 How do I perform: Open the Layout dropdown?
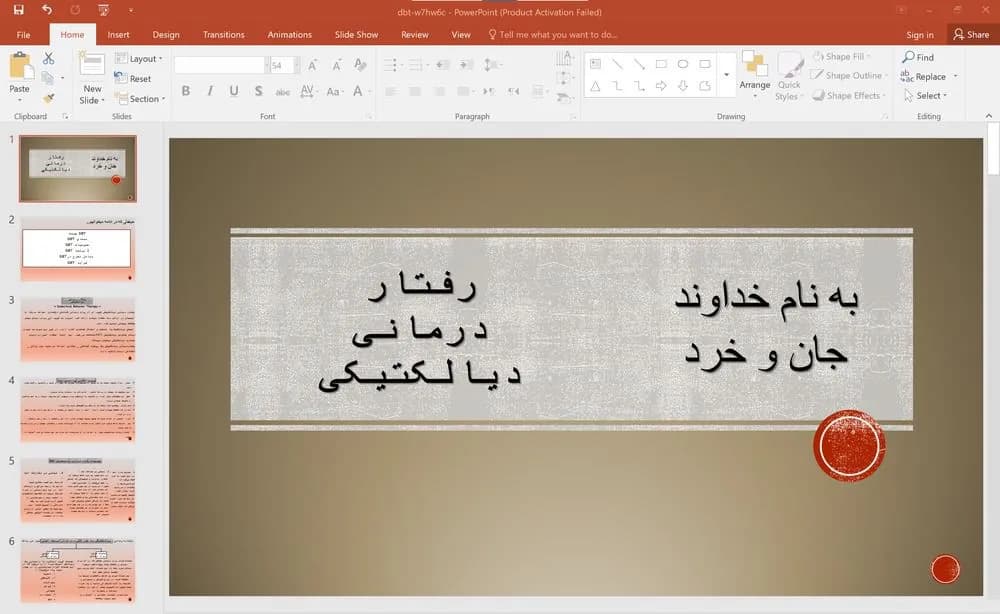(138, 59)
